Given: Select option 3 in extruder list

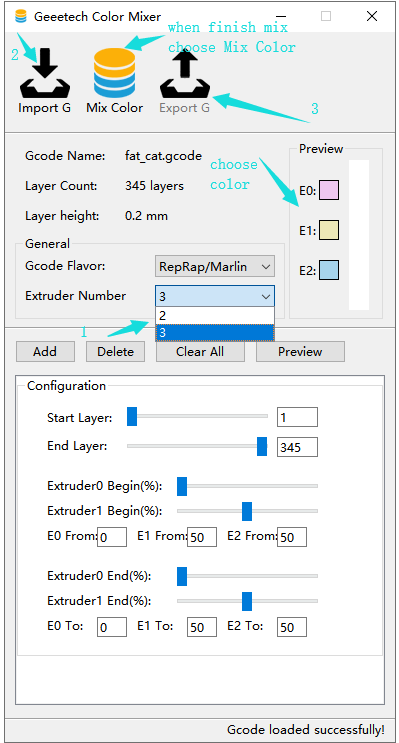Looking at the screenshot, I should point(215,333).
